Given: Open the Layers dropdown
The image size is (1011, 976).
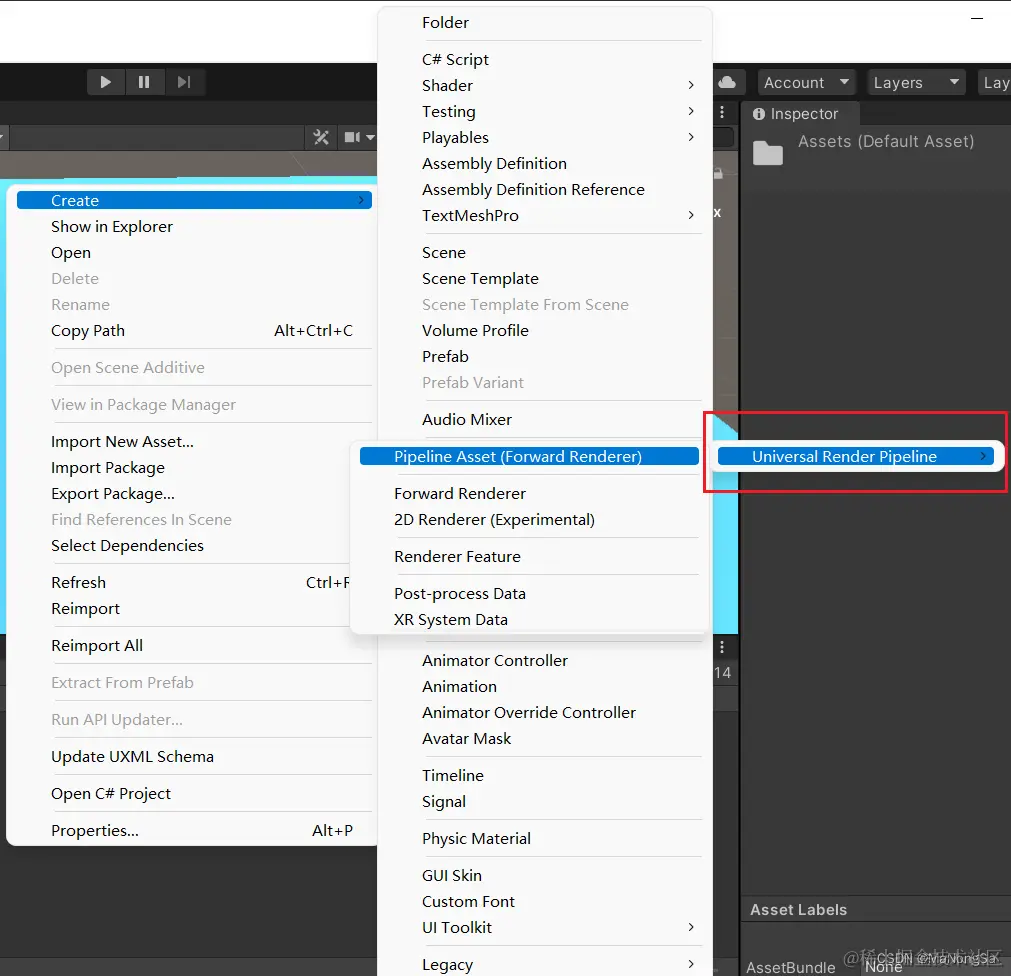Looking at the screenshot, I should point(916,83).
